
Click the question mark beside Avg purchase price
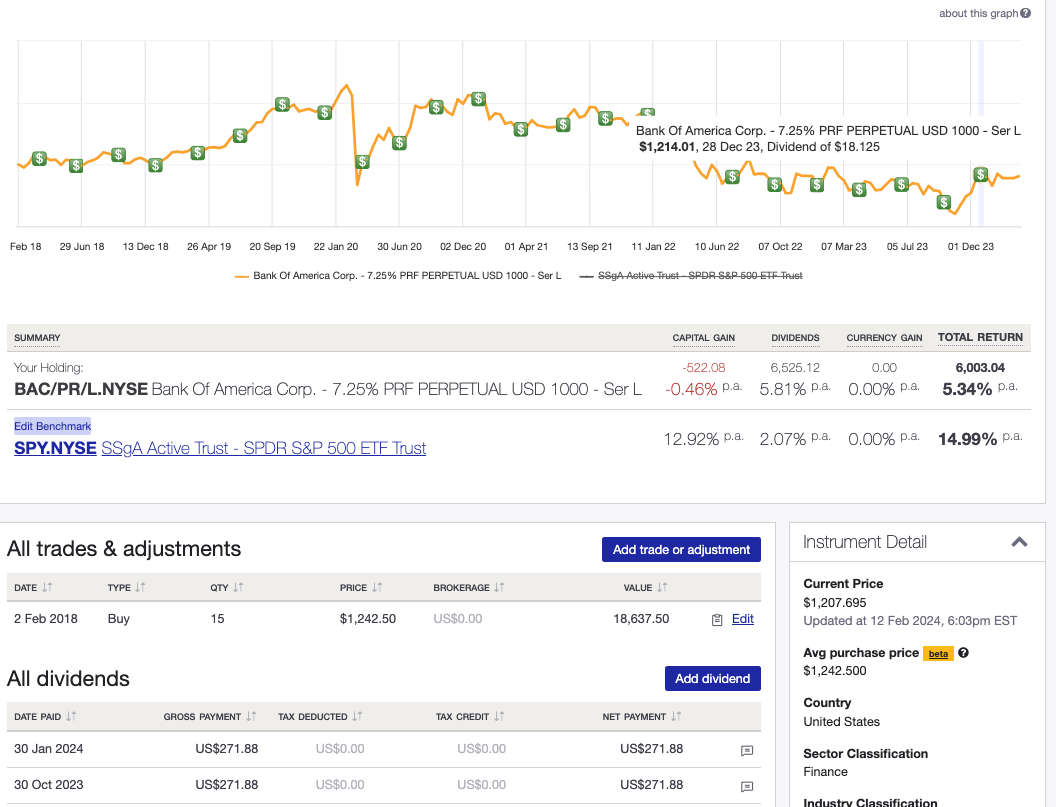point(965,653)
